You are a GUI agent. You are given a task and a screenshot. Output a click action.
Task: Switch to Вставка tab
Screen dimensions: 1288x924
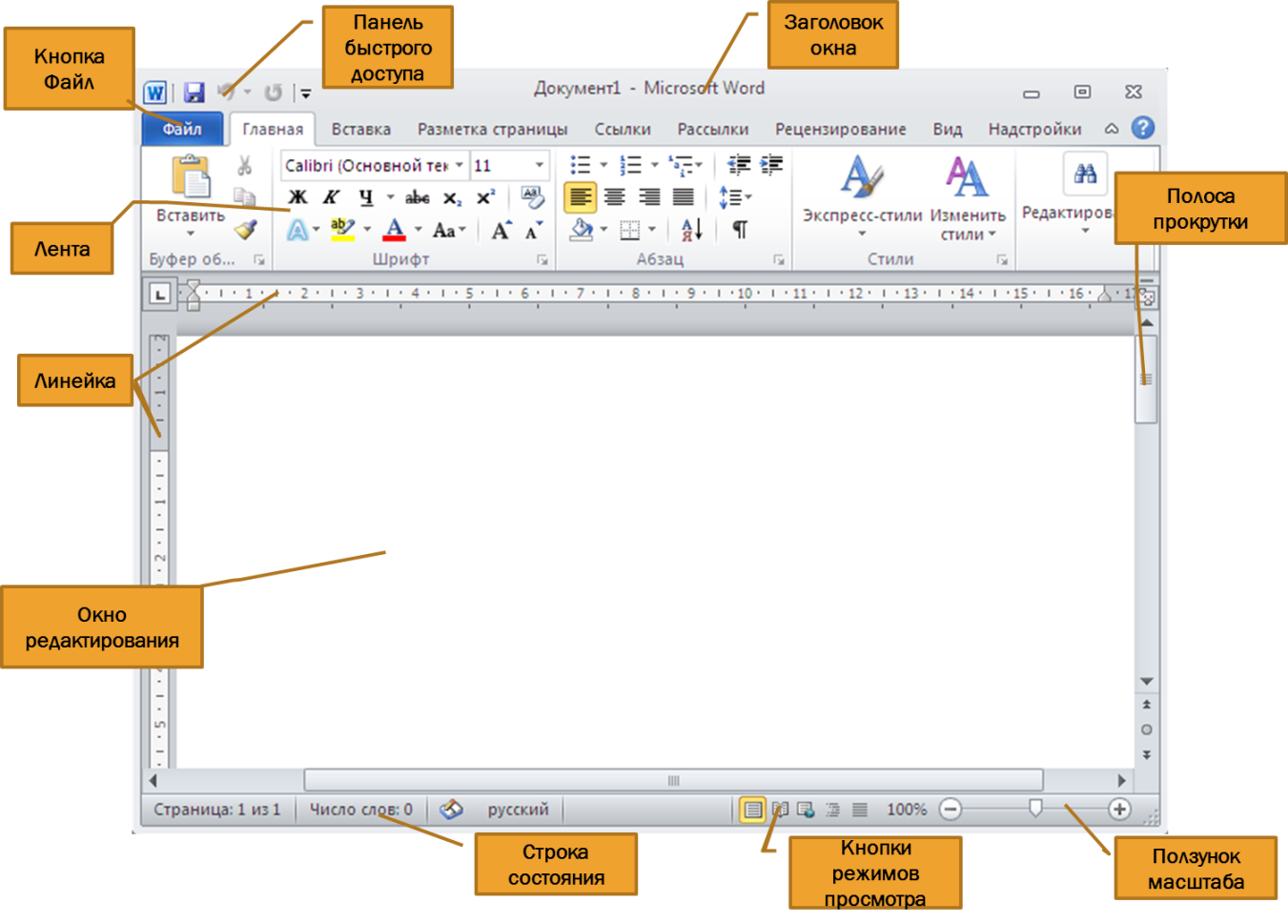click(x=361, y=129)
